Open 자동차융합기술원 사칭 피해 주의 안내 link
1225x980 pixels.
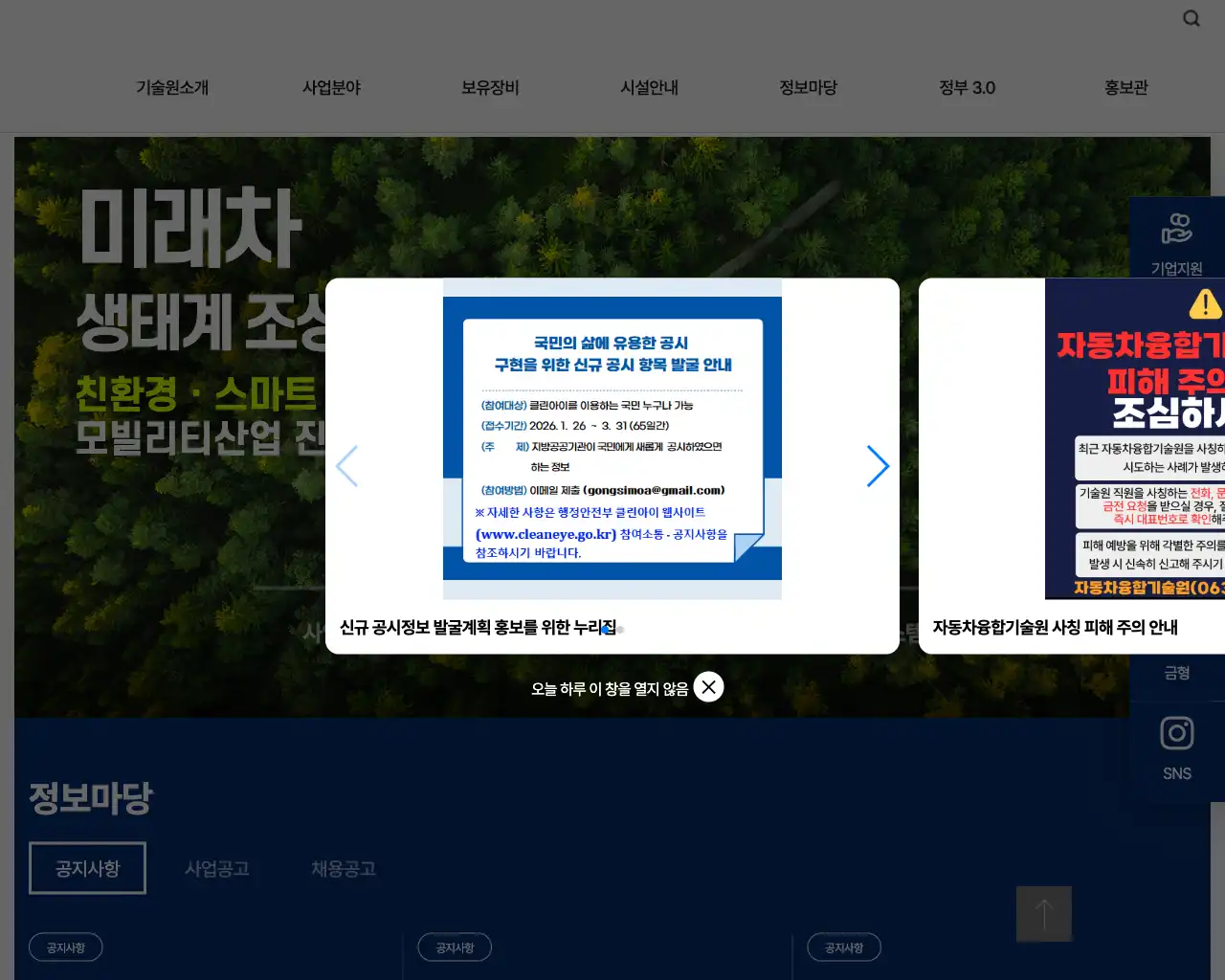(1055, 627)
